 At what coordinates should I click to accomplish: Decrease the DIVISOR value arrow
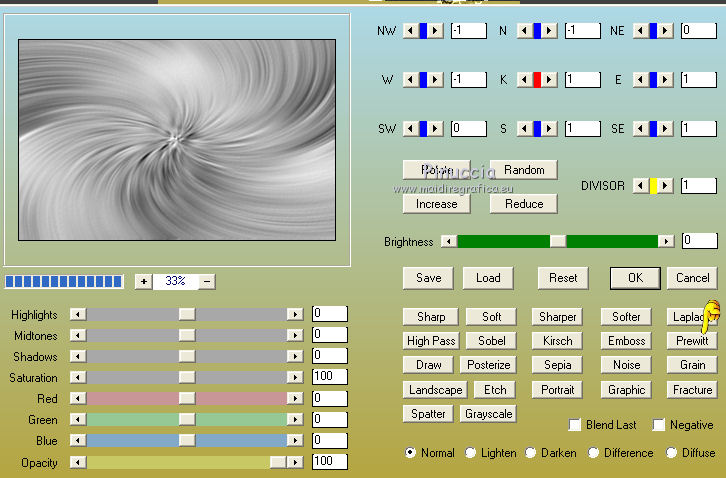pos(640,186)
